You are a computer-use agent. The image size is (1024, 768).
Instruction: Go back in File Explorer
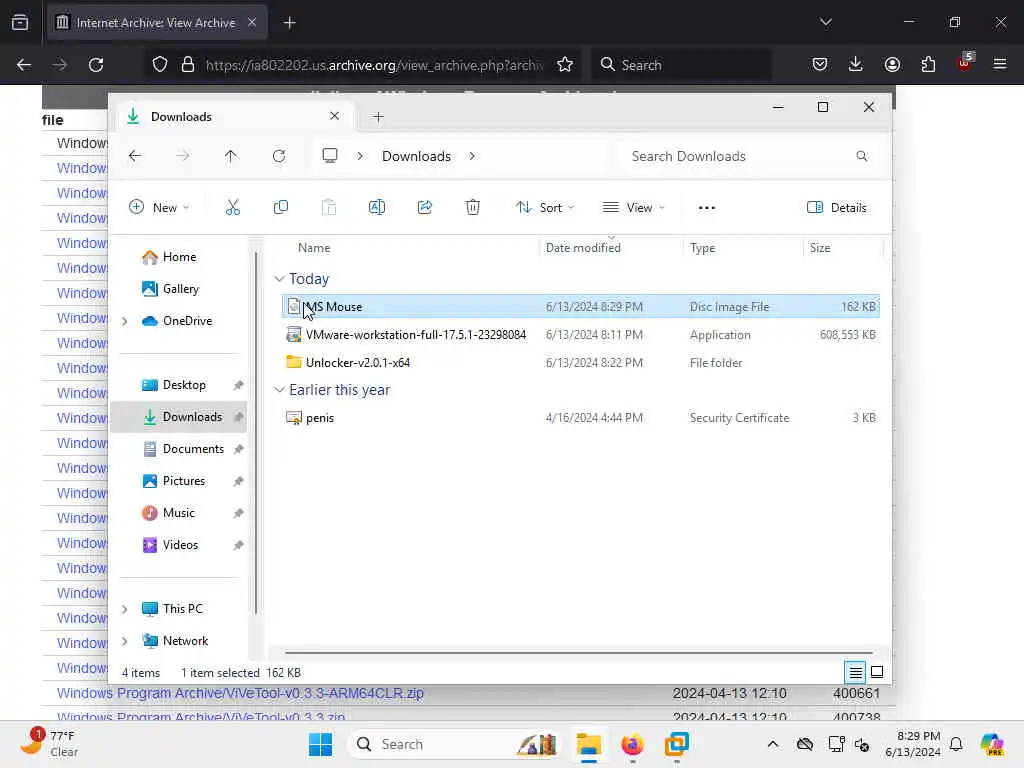135,156
